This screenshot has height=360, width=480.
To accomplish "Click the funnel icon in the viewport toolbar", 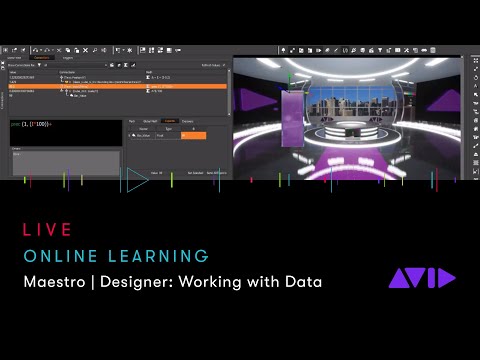I will point(380,50).
